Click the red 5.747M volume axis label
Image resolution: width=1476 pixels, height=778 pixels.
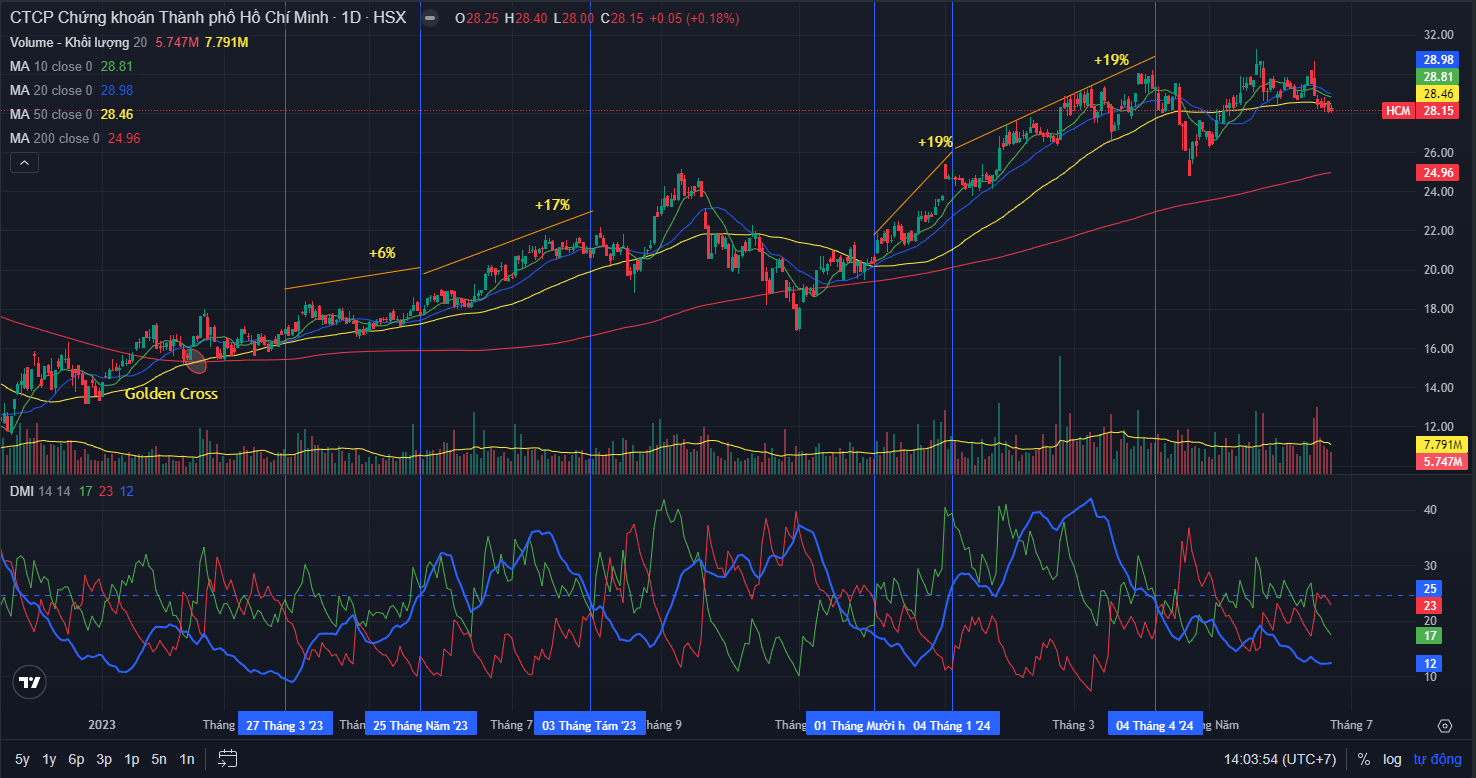(x=1441, y=462)
